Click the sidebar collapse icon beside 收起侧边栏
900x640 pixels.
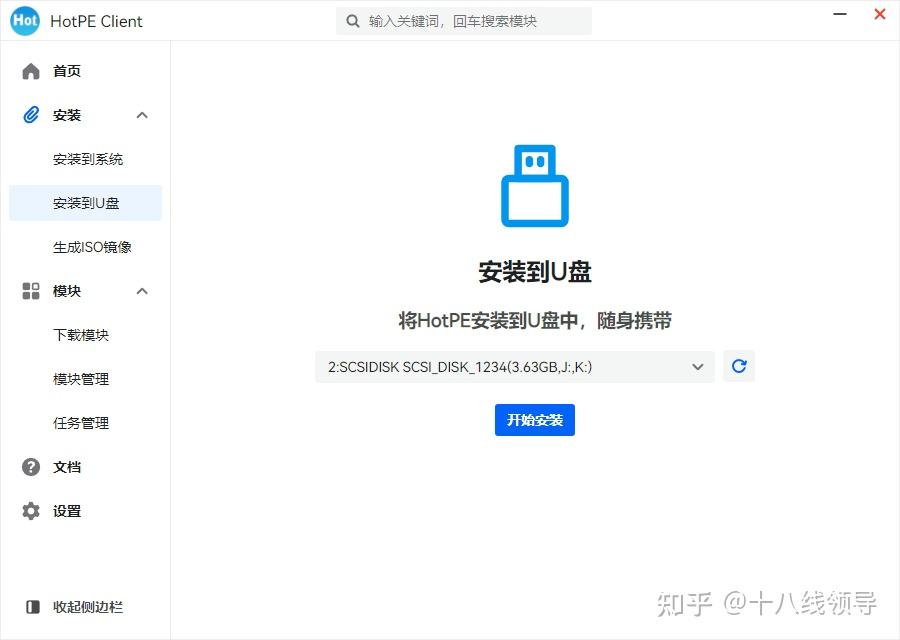(x=33, y=607)
